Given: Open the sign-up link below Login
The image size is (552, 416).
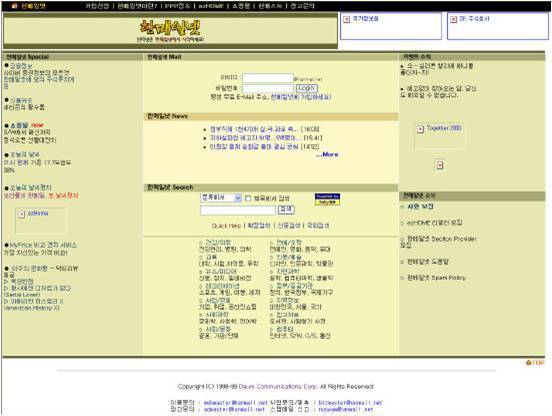Looking at the screenshot, I should [301, 97].
